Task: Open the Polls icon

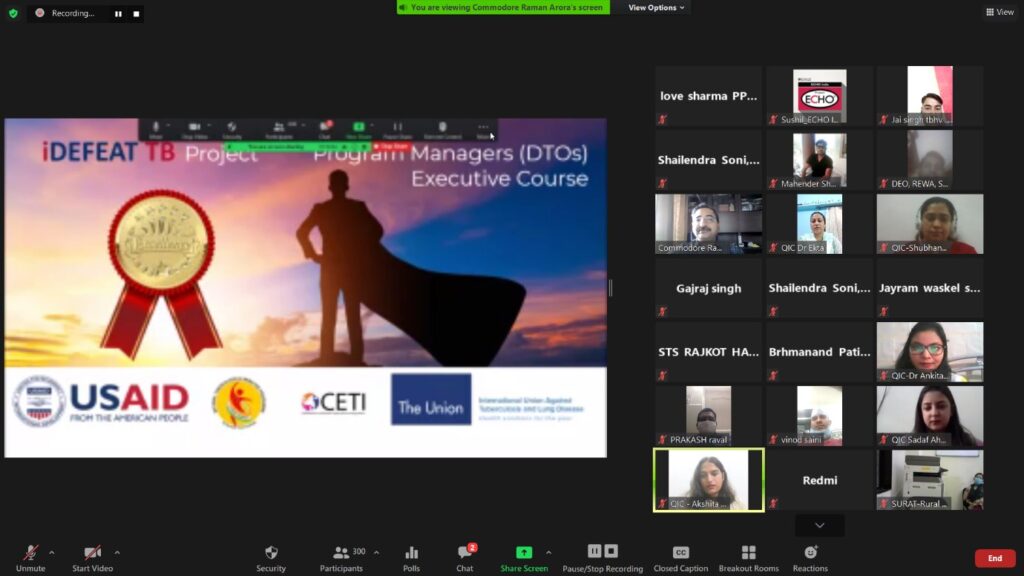Action: pyautogui.click(x=411, y=557)
